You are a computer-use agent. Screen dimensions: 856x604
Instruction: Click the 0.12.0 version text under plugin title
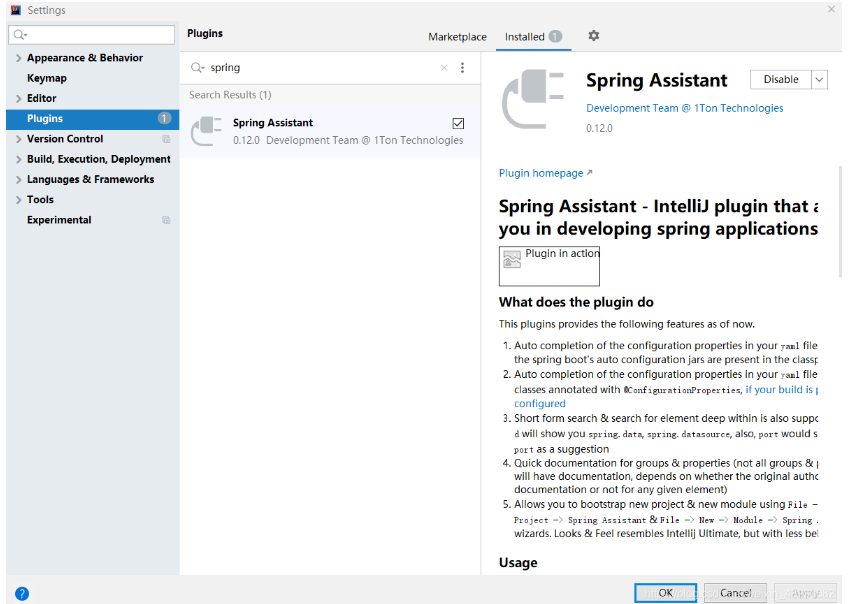pos(599,128)
